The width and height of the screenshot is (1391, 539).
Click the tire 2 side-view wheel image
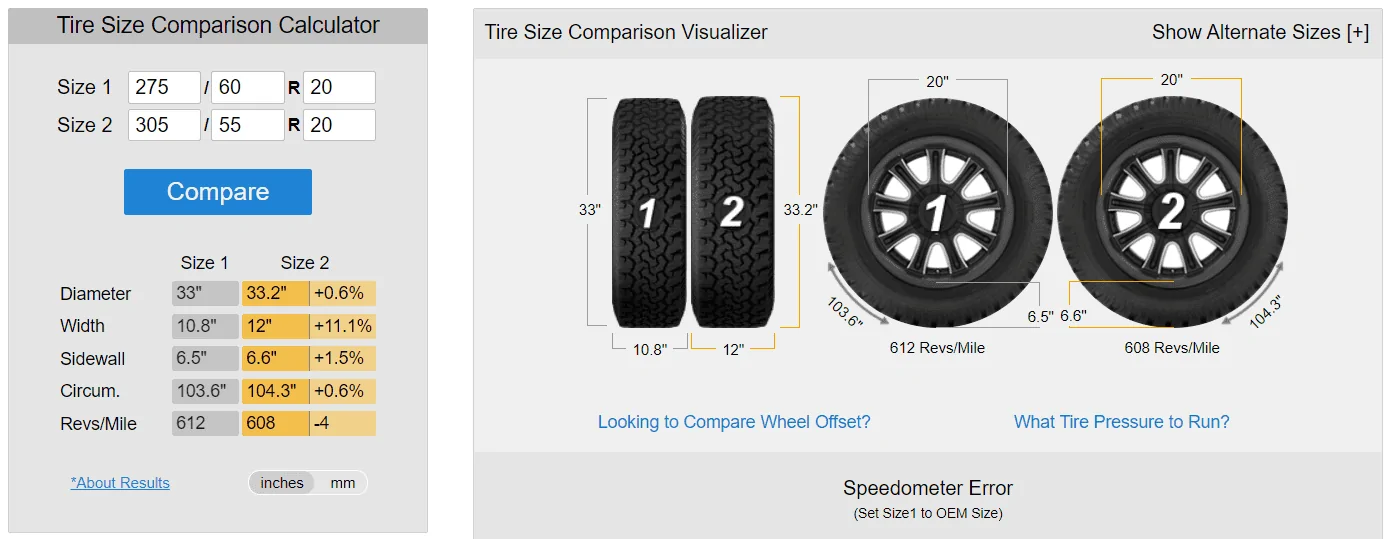[x=1171, y=213]
